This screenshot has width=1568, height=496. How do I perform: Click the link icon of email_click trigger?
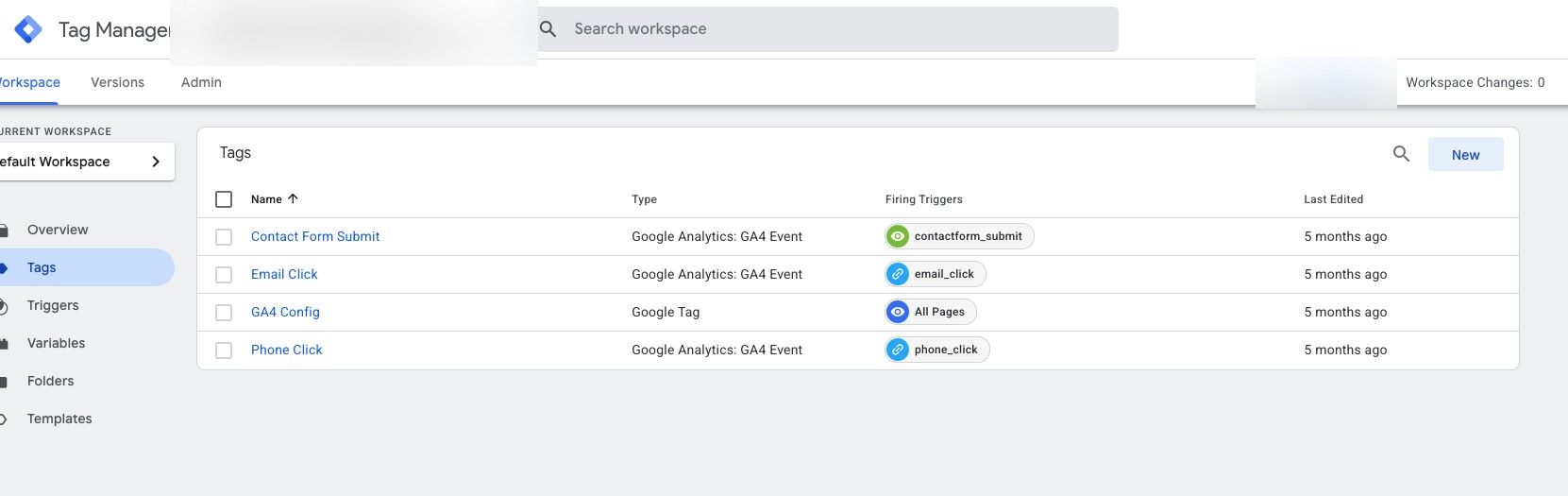[898, 274]
